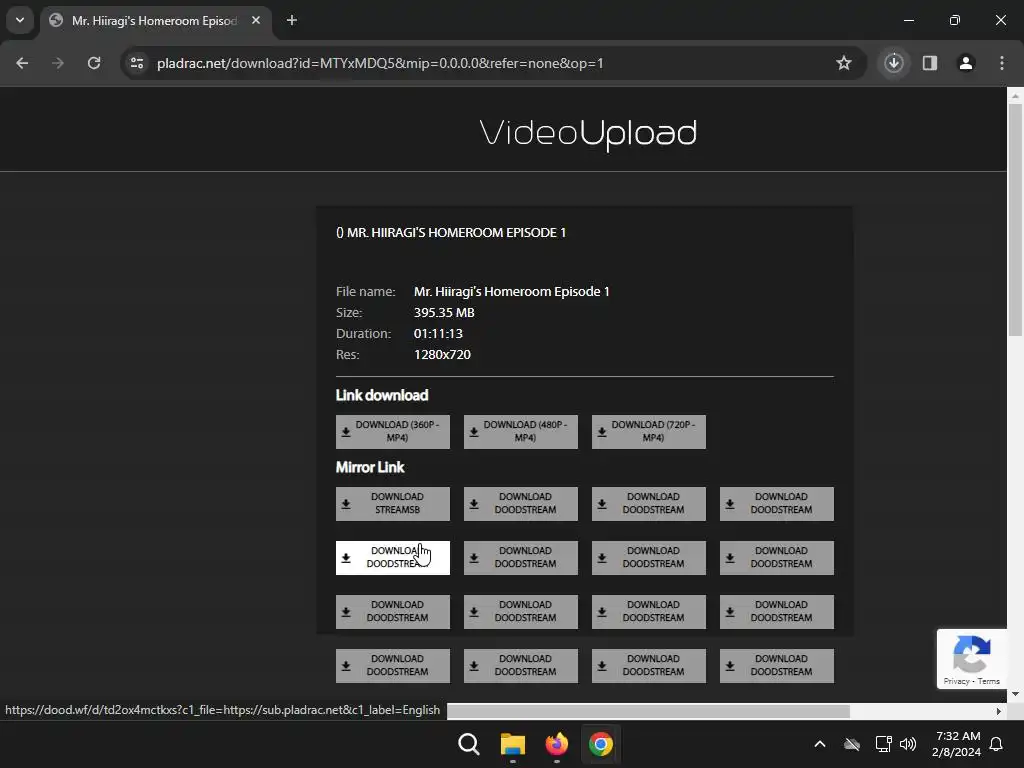1024x768 pixels.
Task: Open Chrome icon in taskbar
Action: [601, 744]
